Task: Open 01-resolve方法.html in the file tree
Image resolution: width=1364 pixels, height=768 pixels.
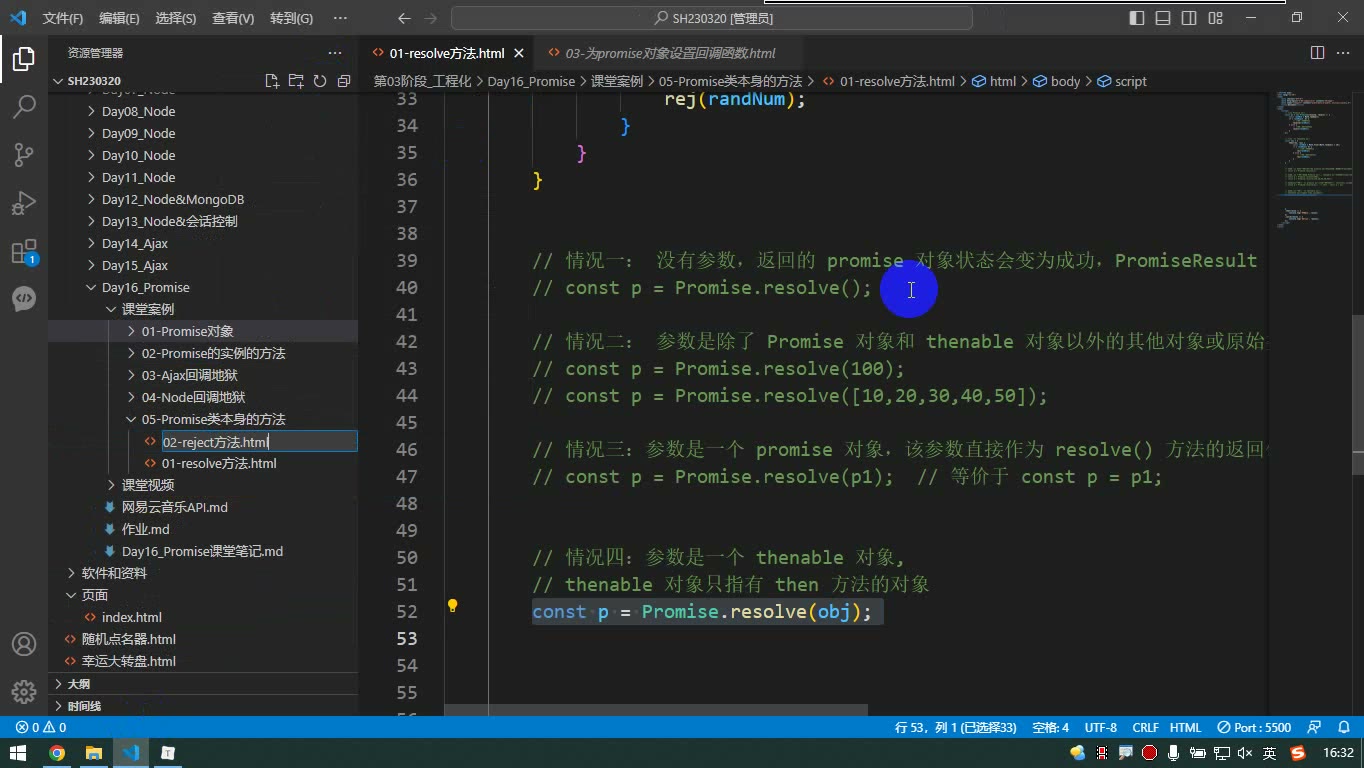Action: tap(219, 463)
